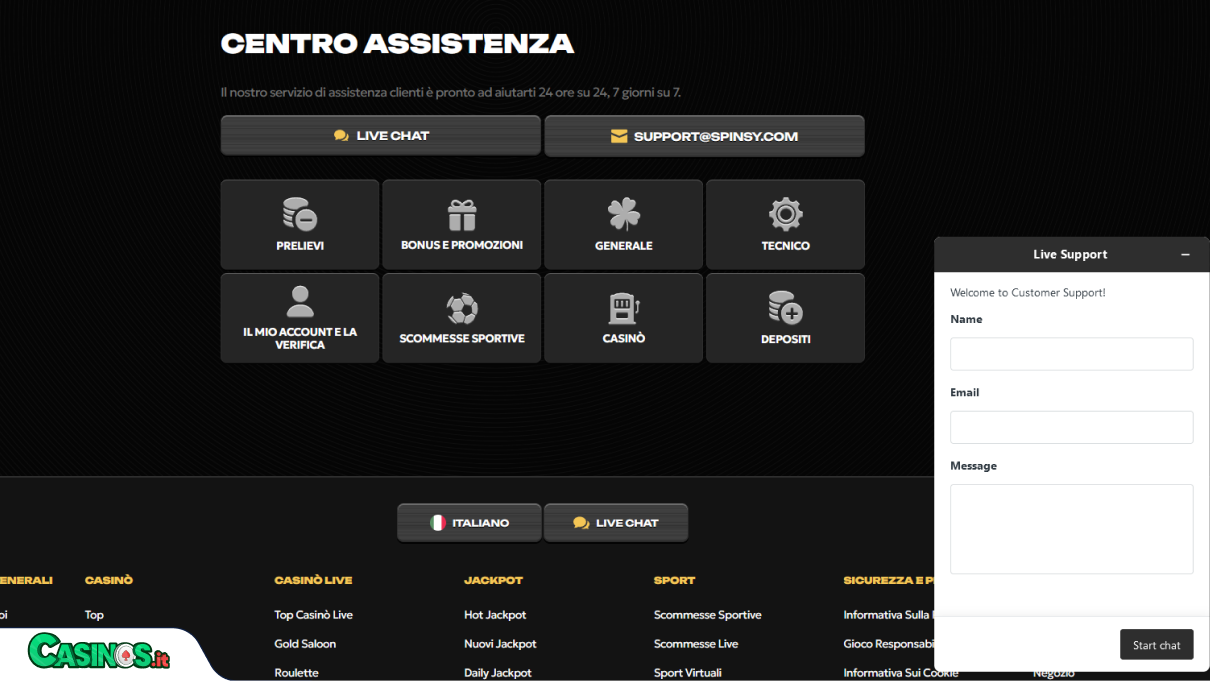This screenshot has width=1210, height=681.
Task: Open Nuovi Jackpot link
Action: tap(500, 644)
